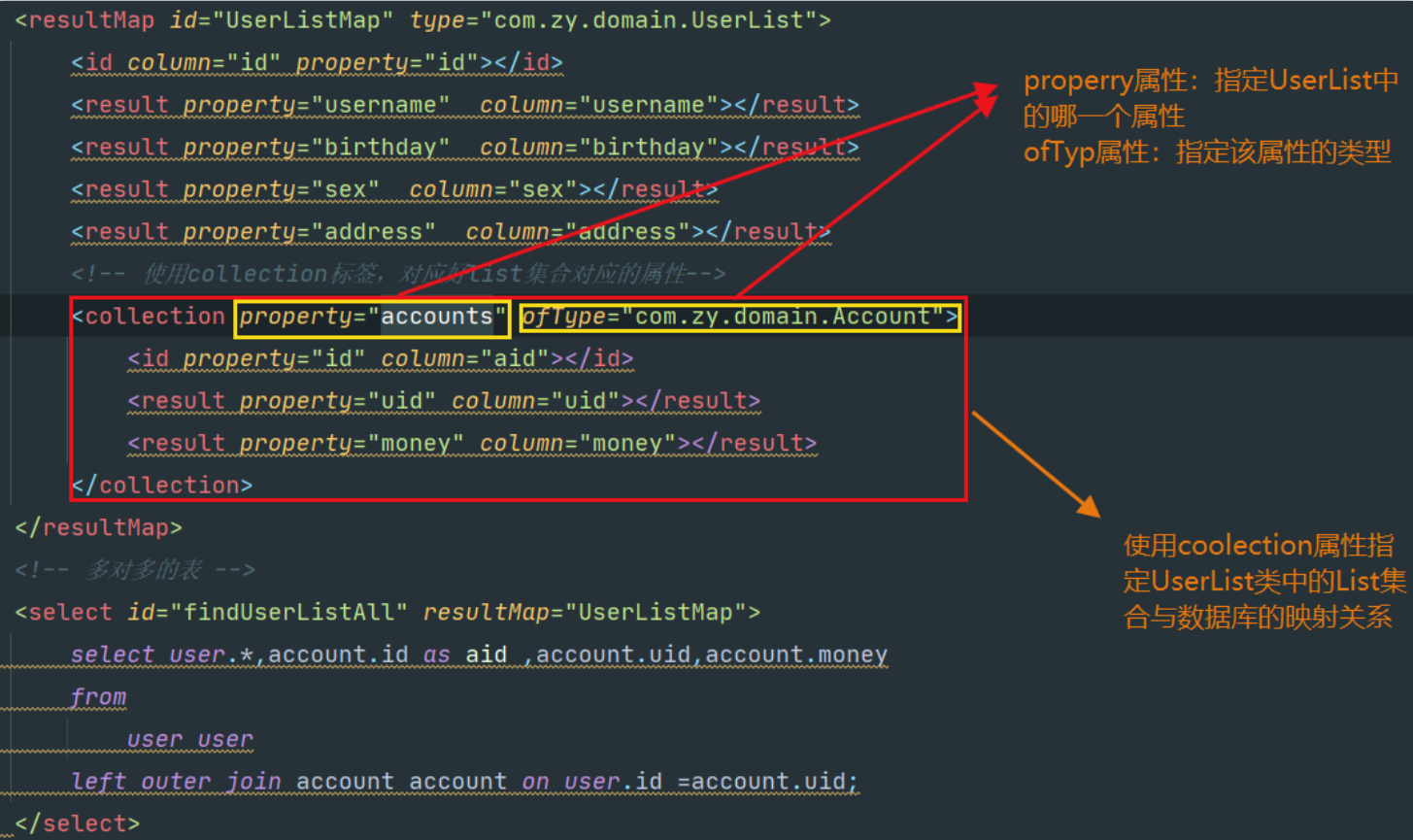Screen dimensions: 1413x840
Task: Click column value "birthday"
Action: [649, 148]
